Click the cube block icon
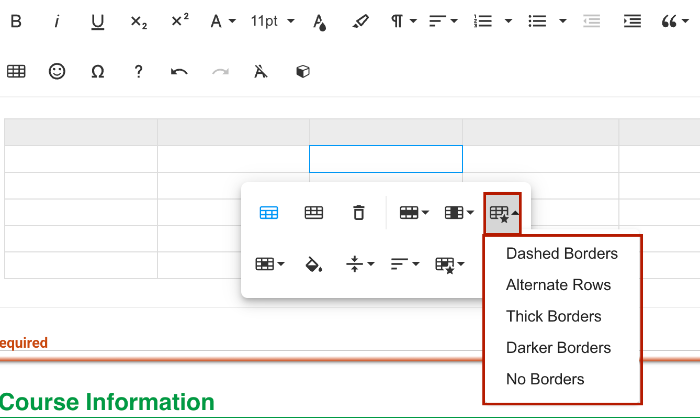Image resolution: width=700 pixels, height=420 pixels. point(303,71)
